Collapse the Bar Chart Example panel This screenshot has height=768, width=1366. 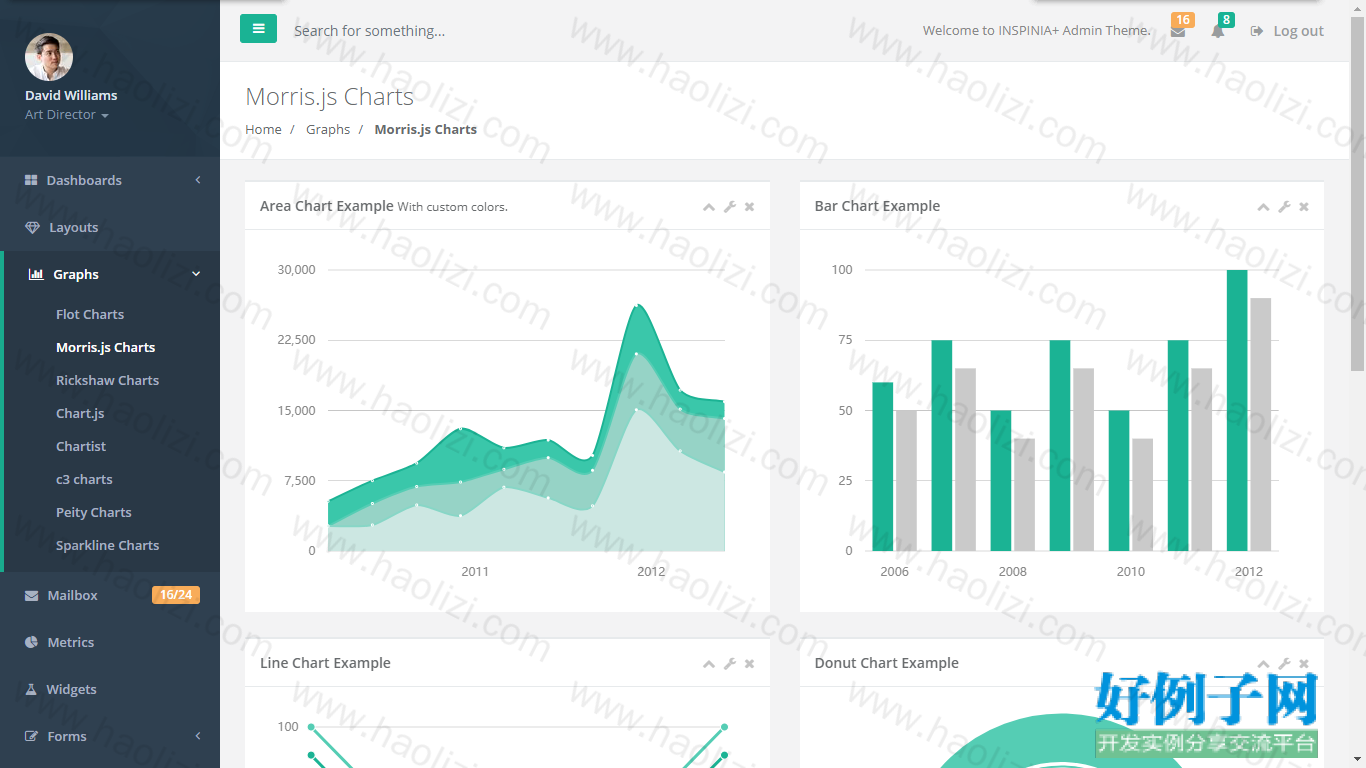coord(1264,207)
